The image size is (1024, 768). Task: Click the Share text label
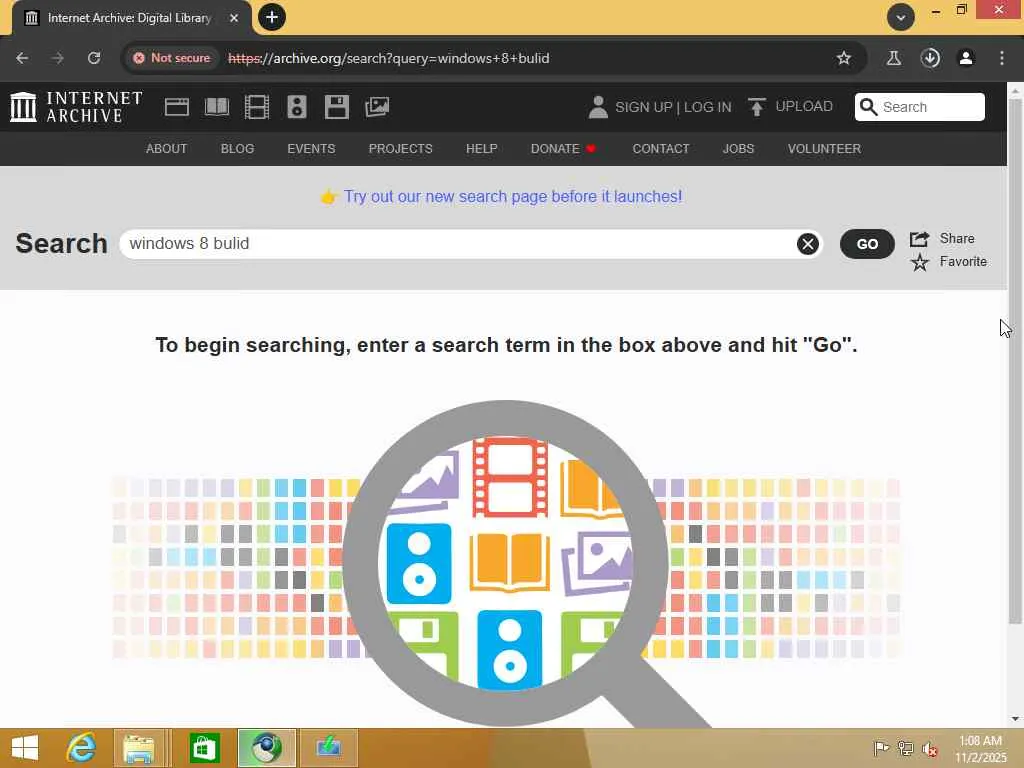pos(957,239)
